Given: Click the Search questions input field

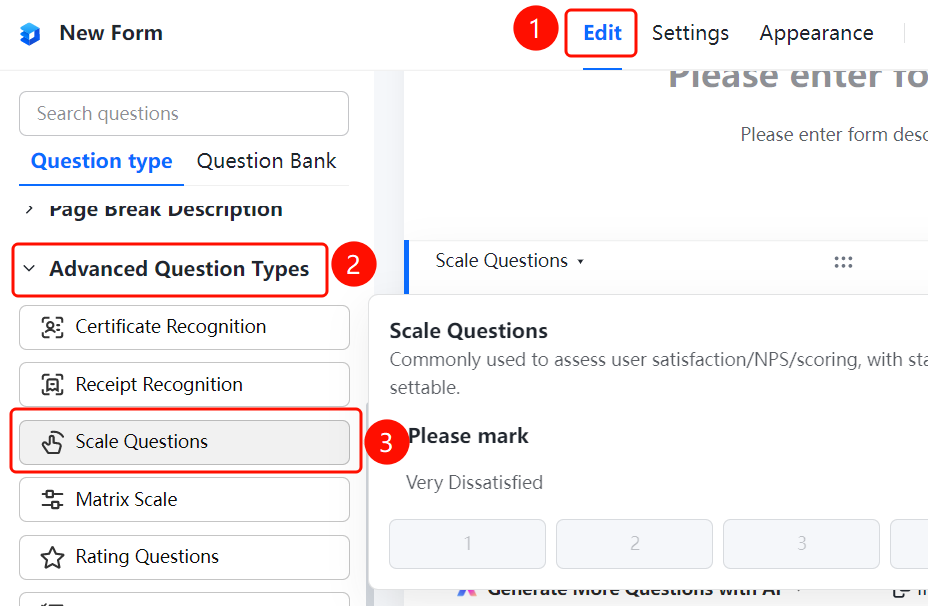Looking at the screenshot, I should click(184, 114).
